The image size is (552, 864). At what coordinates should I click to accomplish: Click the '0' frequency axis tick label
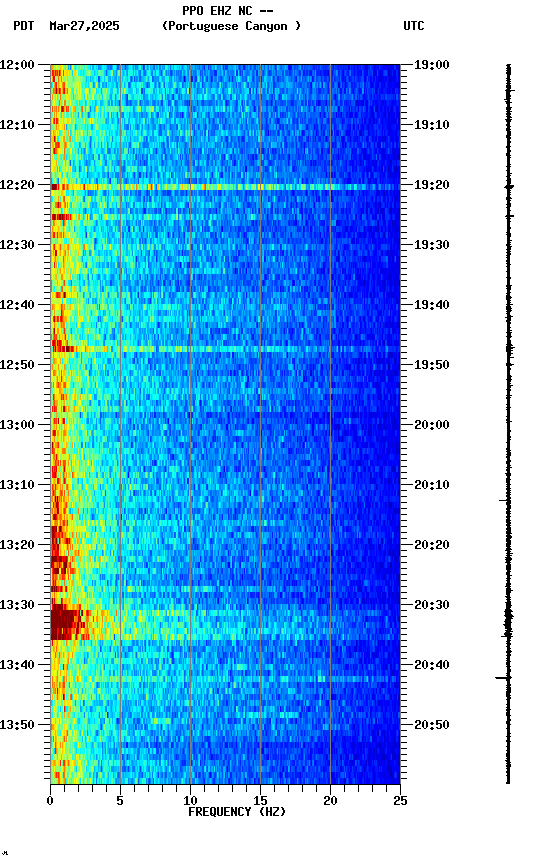[x=50, y=801]
